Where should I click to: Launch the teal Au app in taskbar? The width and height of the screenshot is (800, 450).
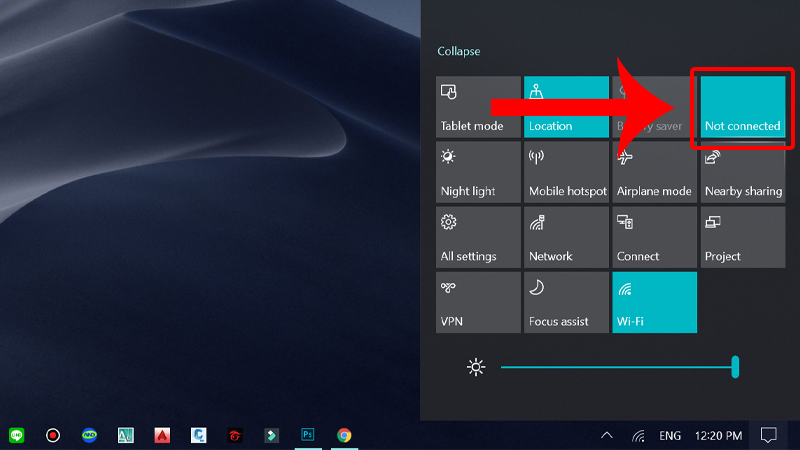click(126, 435)
